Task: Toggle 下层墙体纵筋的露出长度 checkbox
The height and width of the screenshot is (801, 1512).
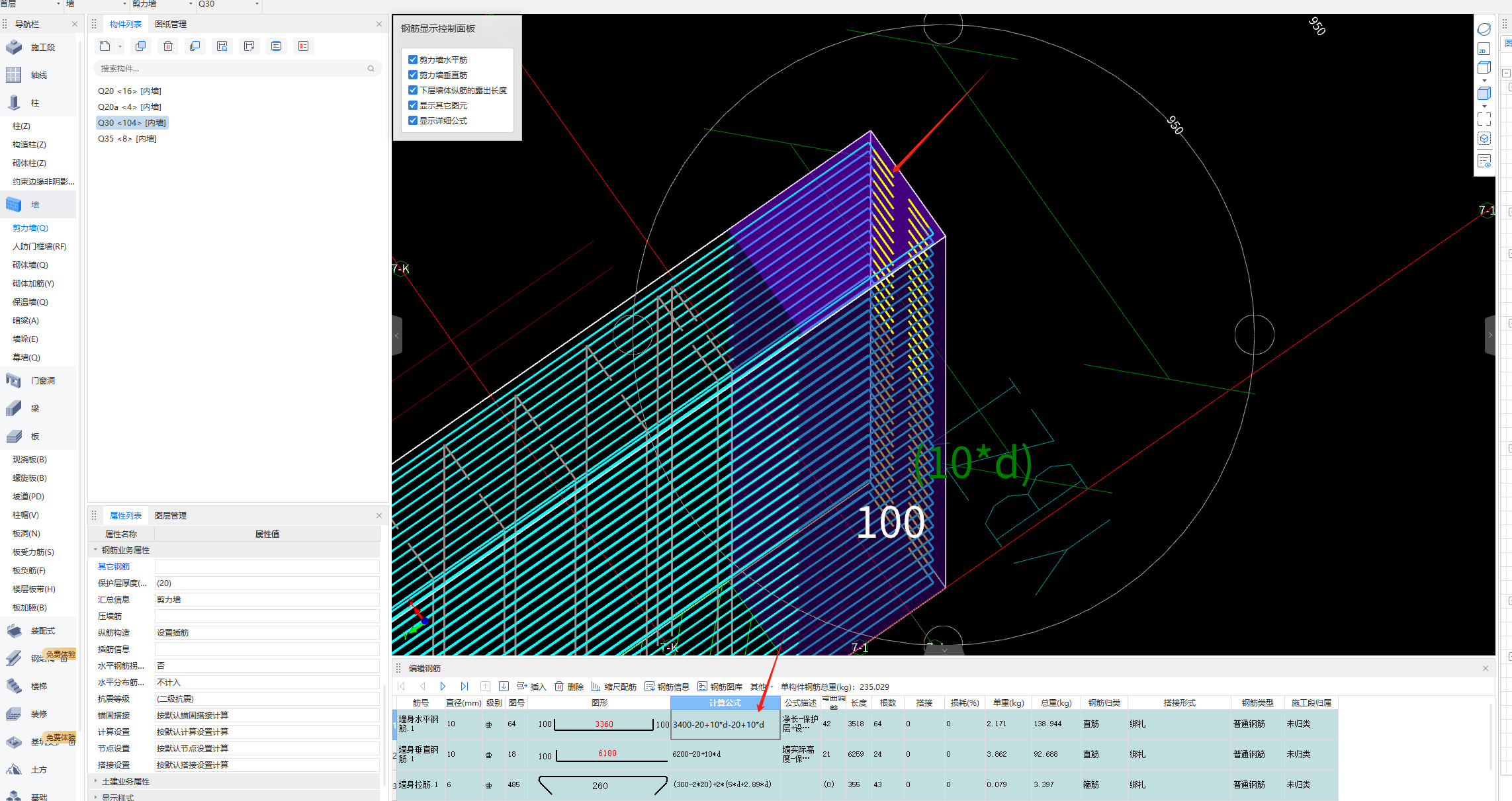Action: [413, 90]
